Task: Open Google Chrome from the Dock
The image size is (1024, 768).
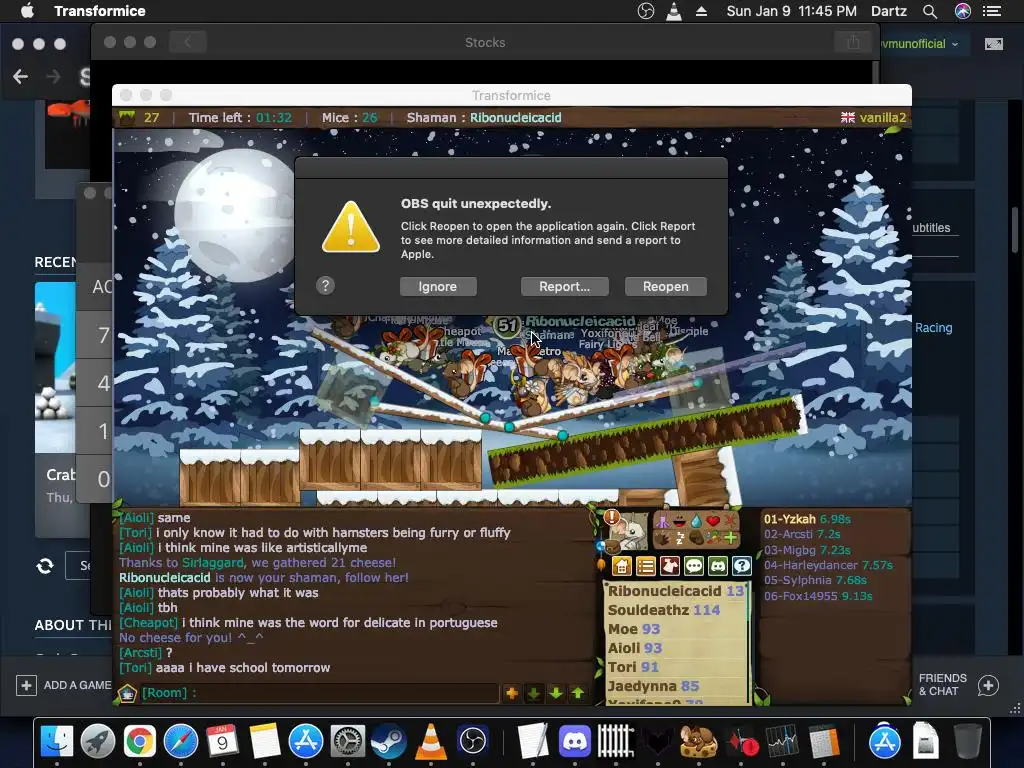Action: click(x=139, y=741)
